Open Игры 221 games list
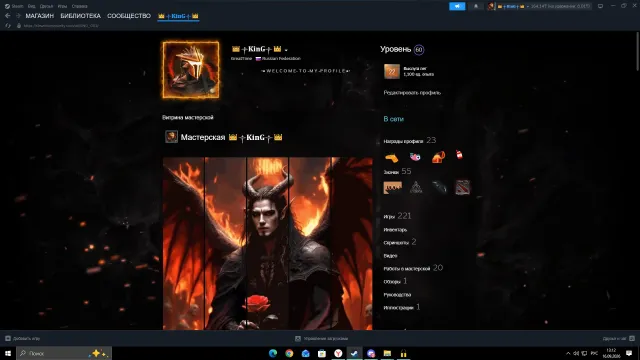Screen dimensions: 640x360 397,216
